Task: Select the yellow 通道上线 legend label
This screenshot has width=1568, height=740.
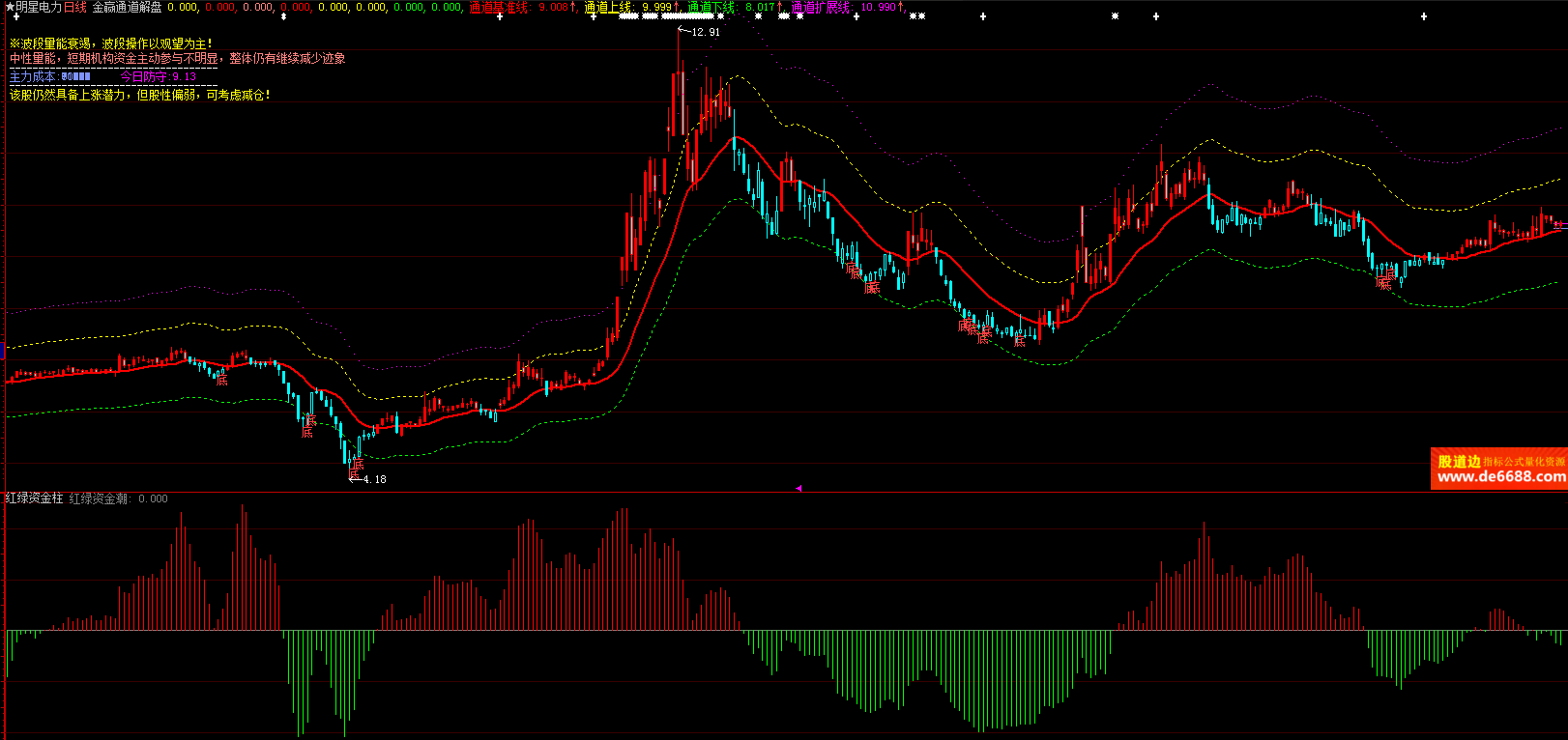Action: (608, 7)
